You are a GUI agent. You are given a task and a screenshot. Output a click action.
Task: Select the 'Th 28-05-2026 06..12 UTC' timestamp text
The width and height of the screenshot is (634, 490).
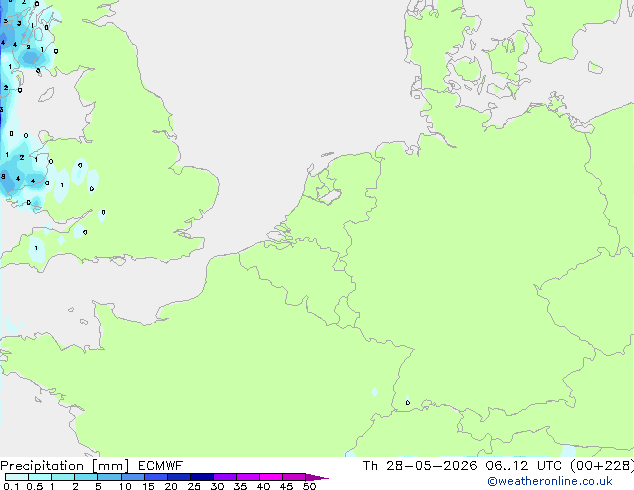pyautogui.click(x=464, y=466)
